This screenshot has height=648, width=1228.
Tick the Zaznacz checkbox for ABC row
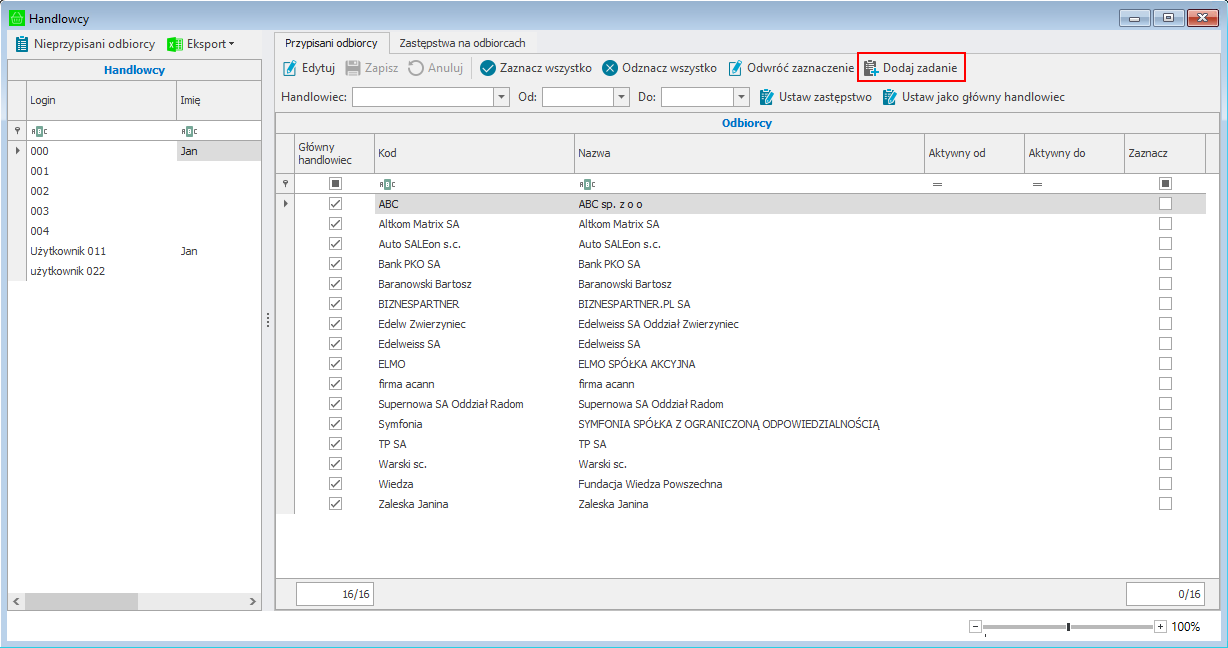point(1165,204)
